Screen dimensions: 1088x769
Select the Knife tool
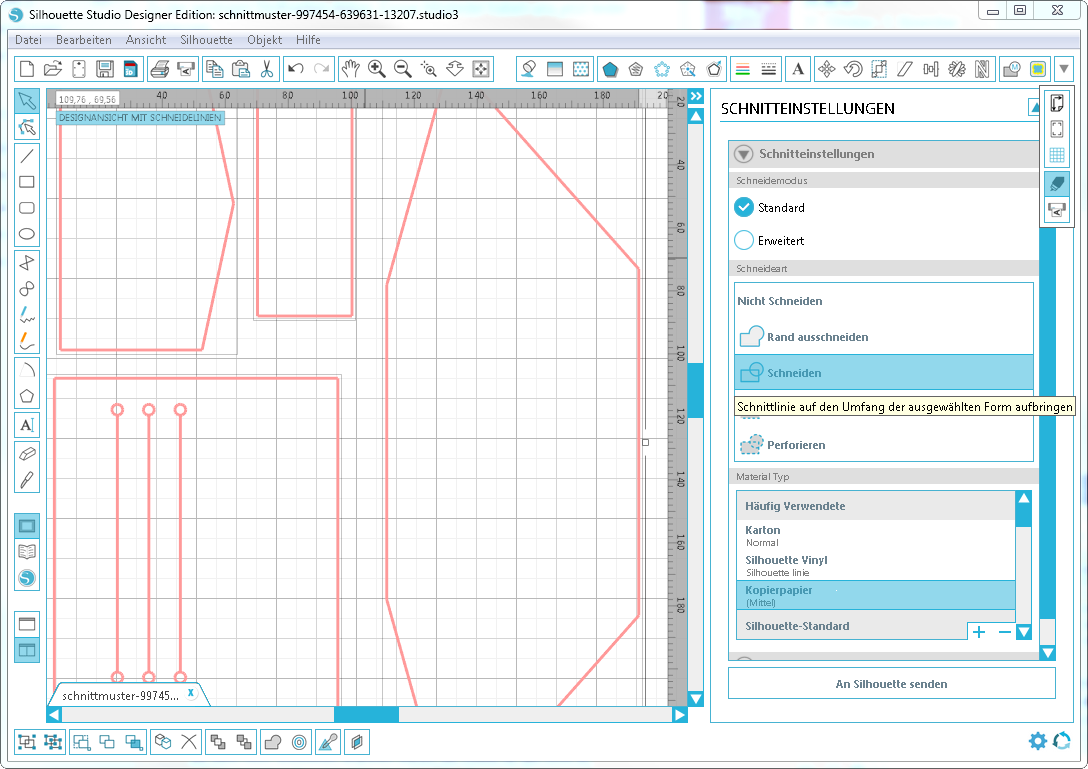[x=27, y=479]
